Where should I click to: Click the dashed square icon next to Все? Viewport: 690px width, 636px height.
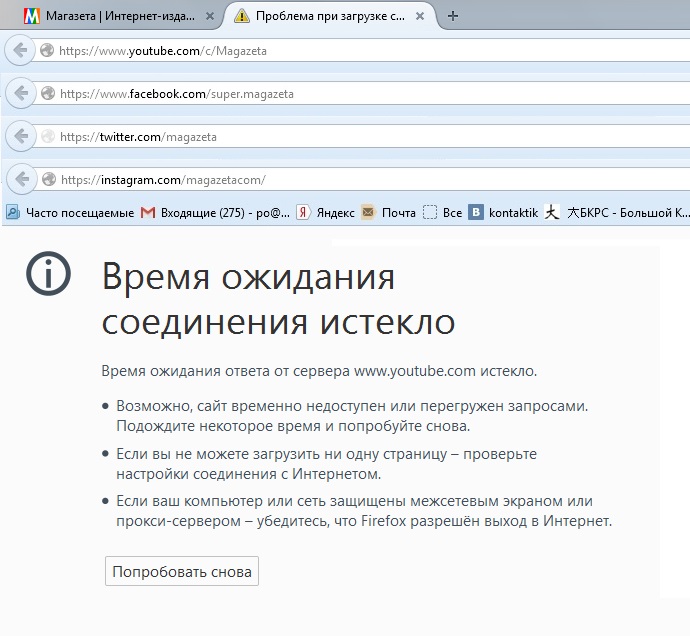pyautogui.click(x=429, y=213)
